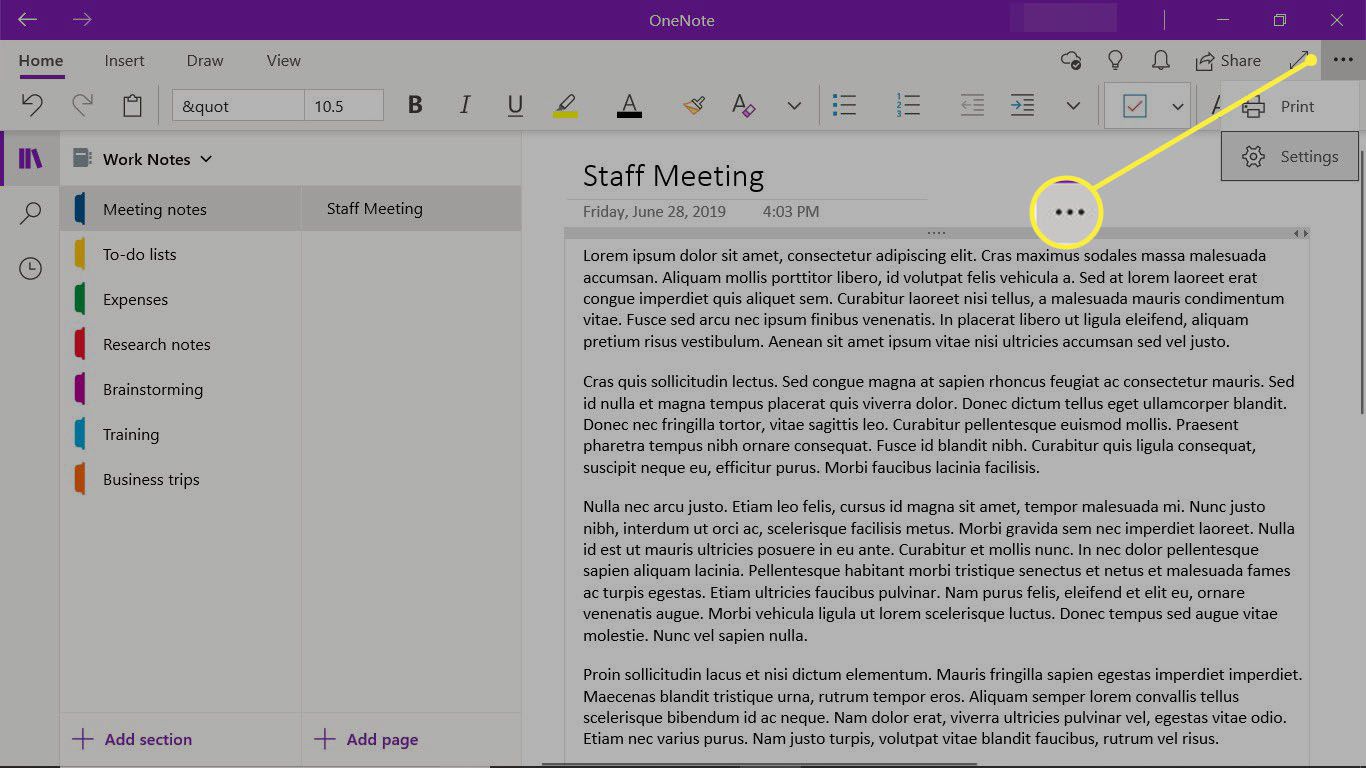Image resolution: width=1366 pixels, height=768 pixels.
Task: Open the Training section
Action: pyautogui.click(x=181, y=434)
